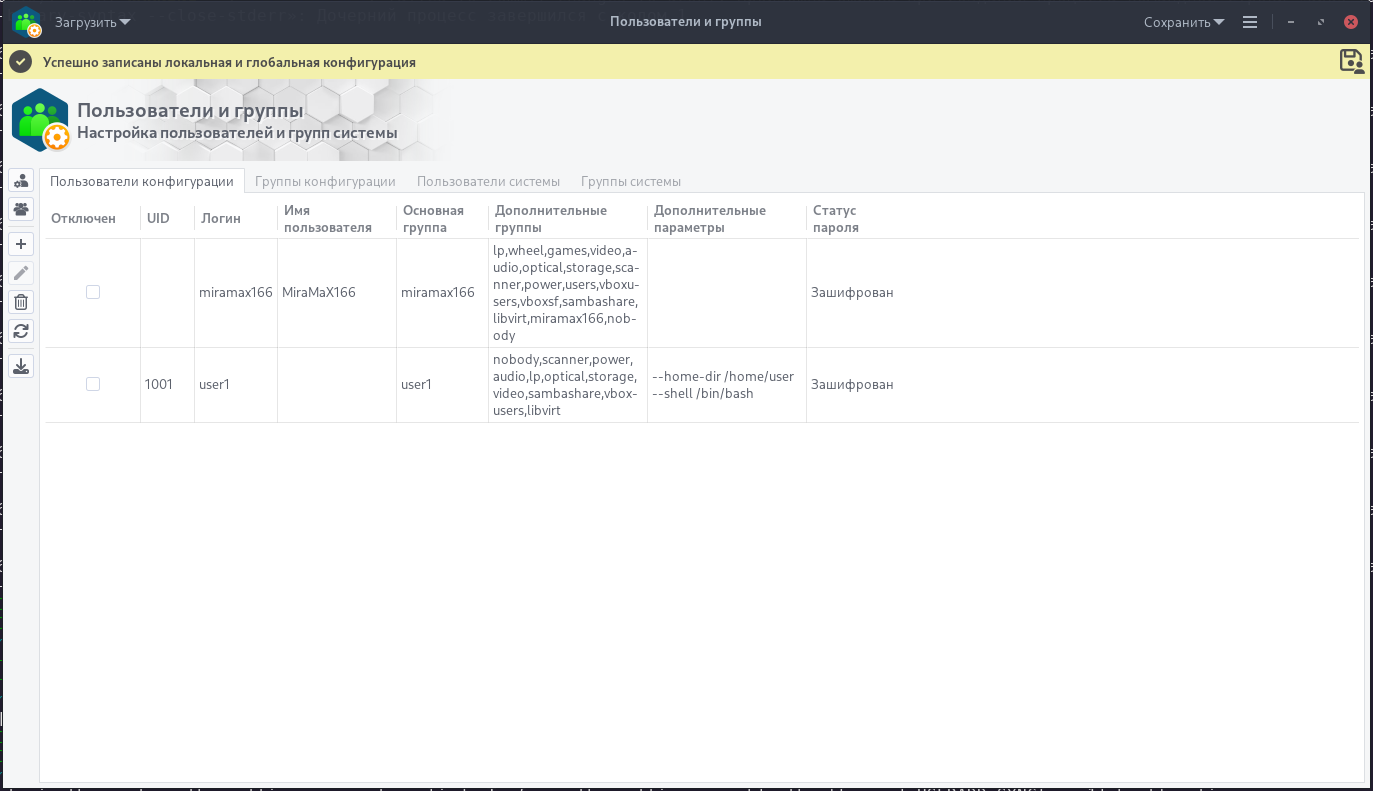Screen dimensions: 1373x791
Task: Click the trash delete icon in the sidebar
Action: click(x=21, y=302)
